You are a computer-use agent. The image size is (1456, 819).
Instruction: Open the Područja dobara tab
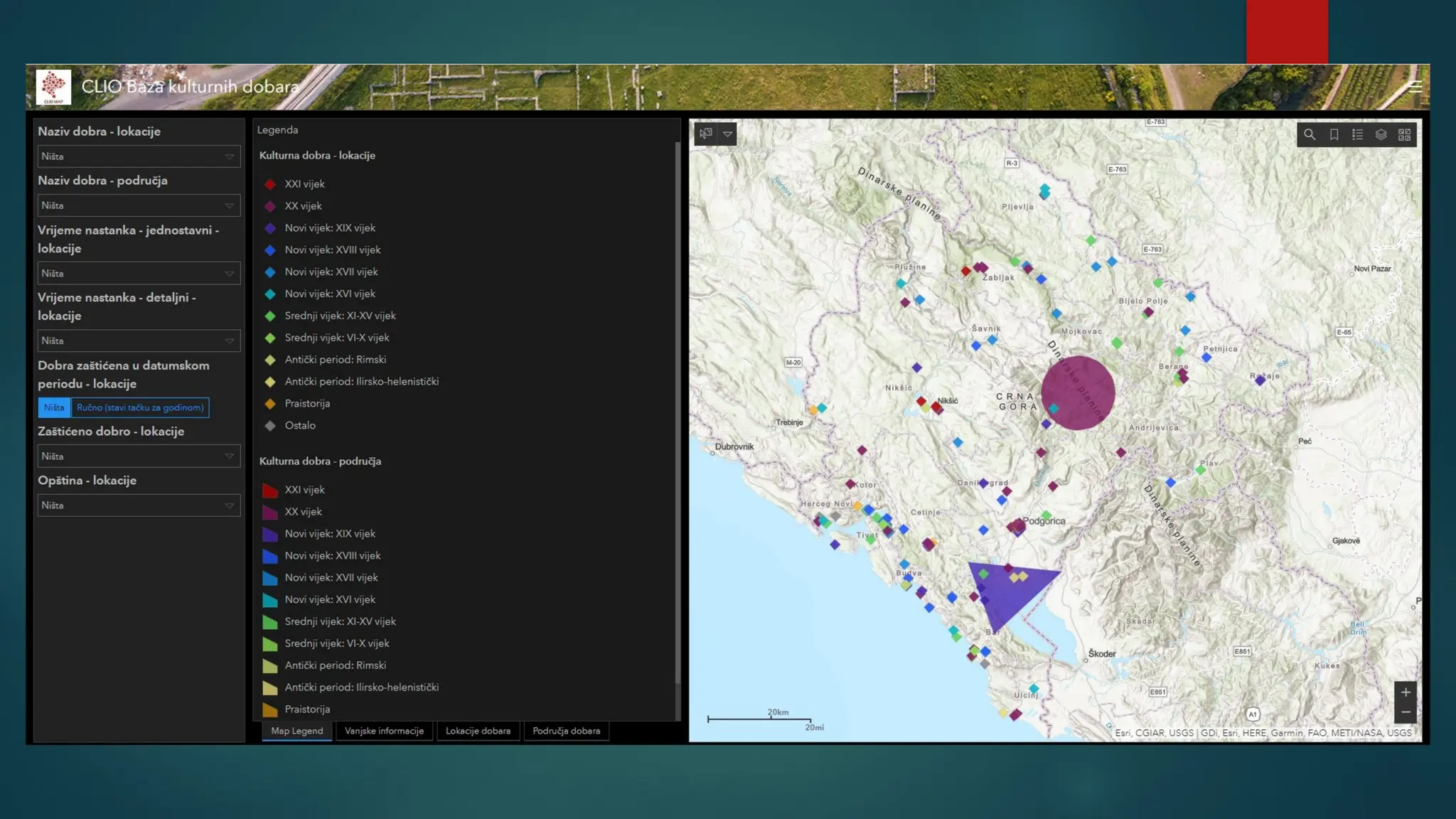566,731
